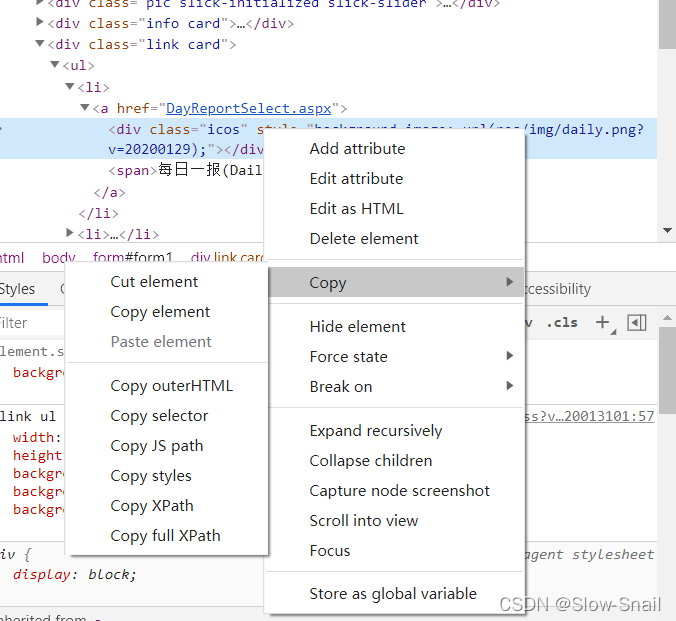
Task: Click the height property in link ul rule
Action: [x=38, y=455]
